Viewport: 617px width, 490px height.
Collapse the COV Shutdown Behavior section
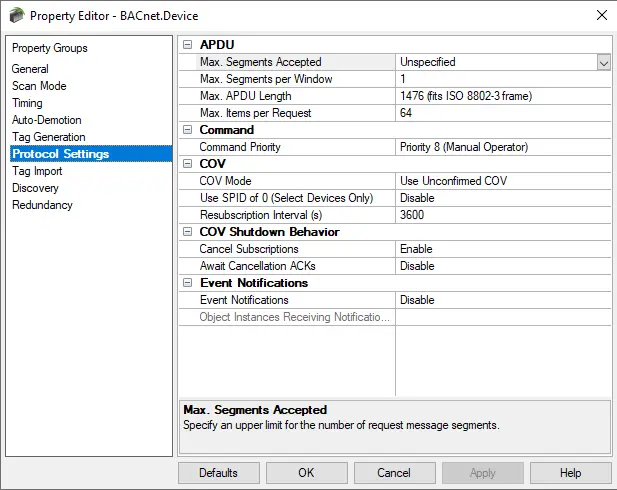188,232
